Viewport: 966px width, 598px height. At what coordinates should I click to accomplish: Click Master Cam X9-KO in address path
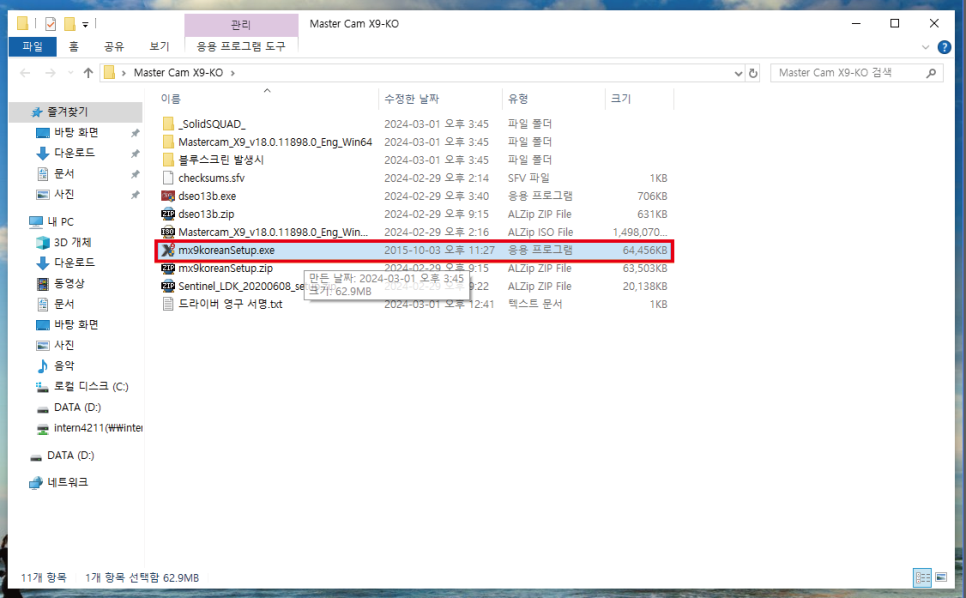[178, 73]
